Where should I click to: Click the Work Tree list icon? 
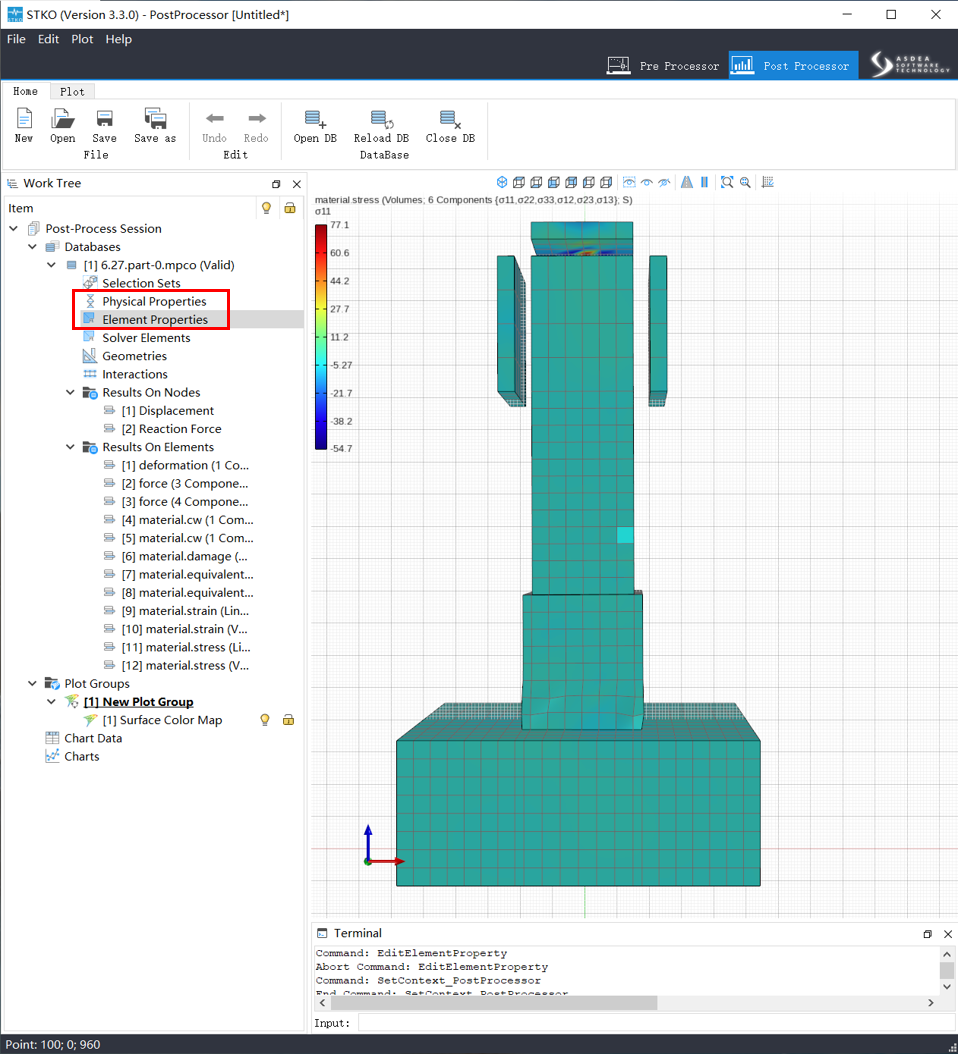click(x=12, y=184)
